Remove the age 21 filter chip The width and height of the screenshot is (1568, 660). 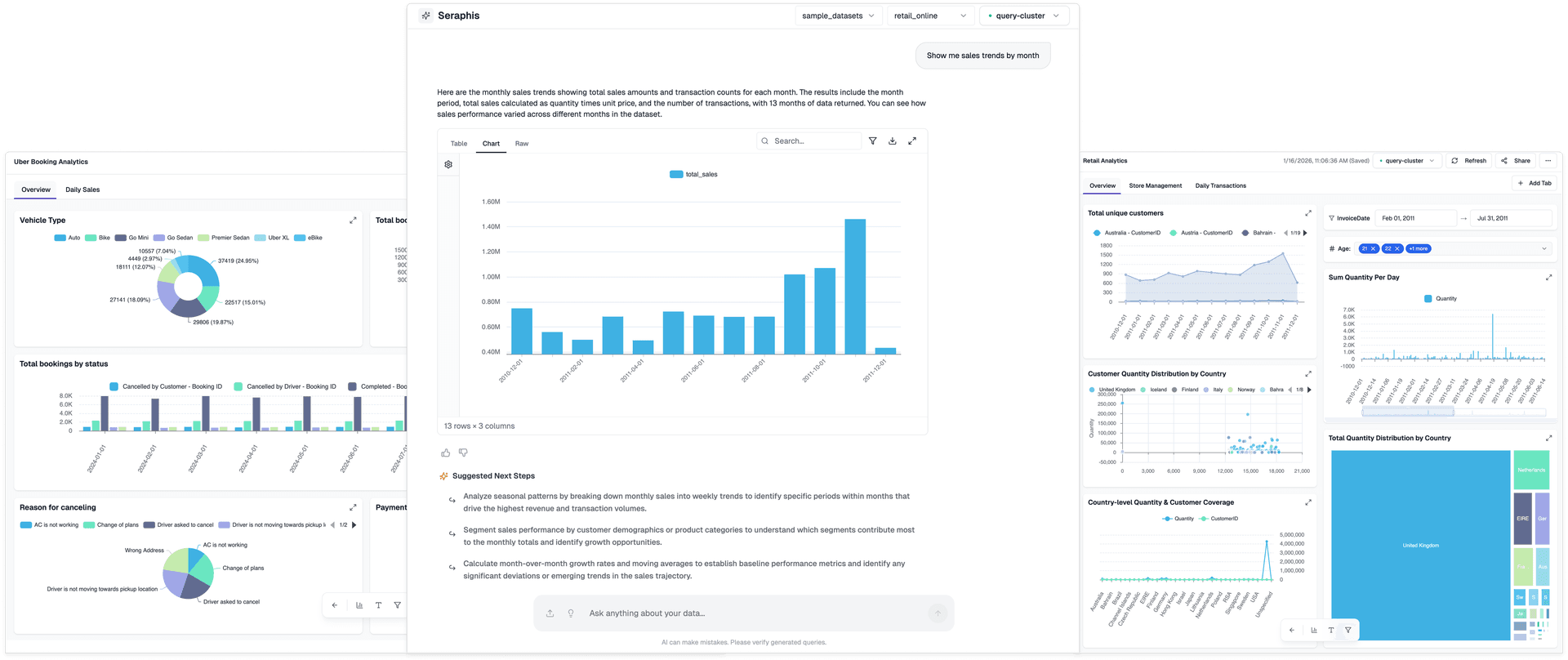1374,249
